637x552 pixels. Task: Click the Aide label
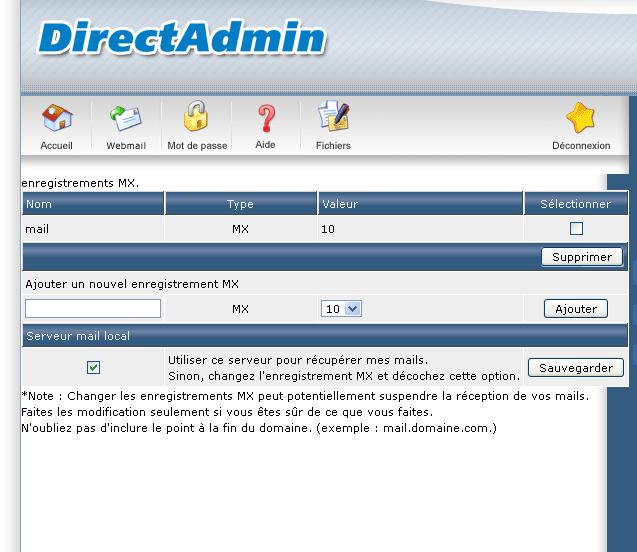tap(265, 145)
